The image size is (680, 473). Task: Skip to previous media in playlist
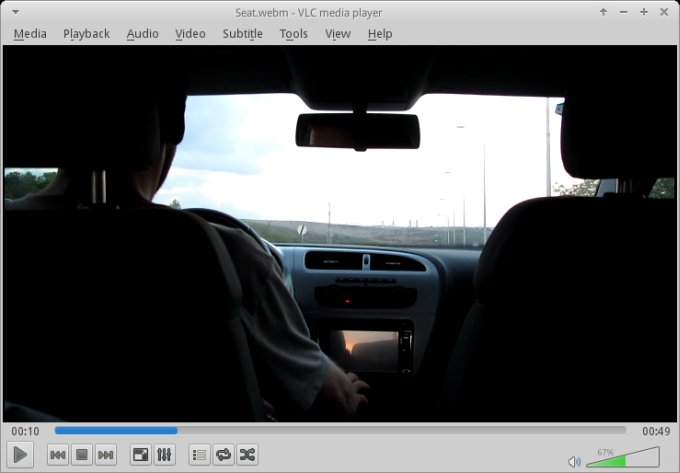click(x=58, y=455)
